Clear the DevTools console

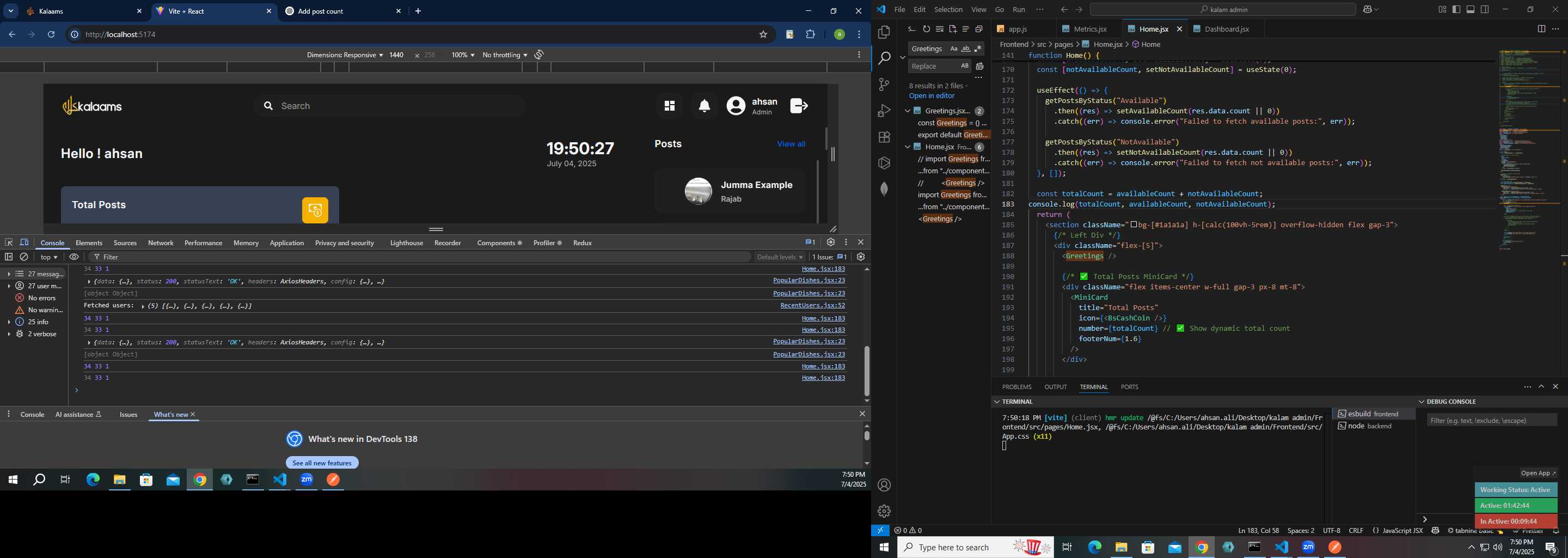point(24,257)
